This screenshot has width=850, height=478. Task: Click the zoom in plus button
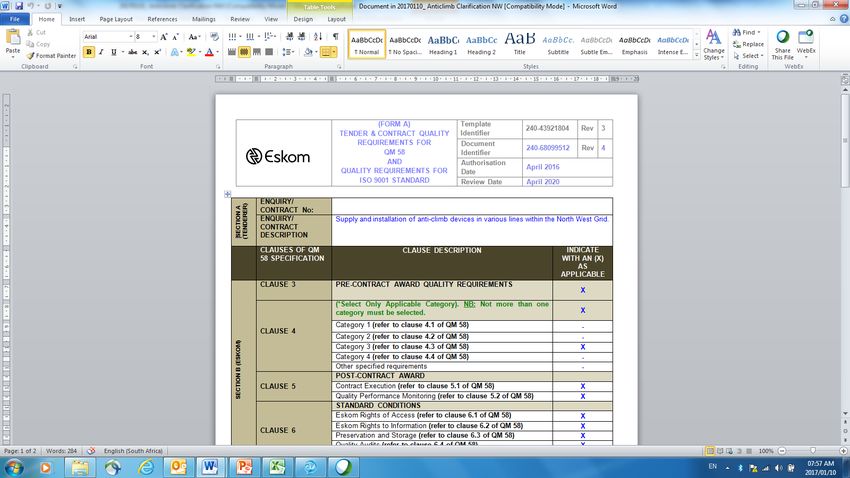843,451
